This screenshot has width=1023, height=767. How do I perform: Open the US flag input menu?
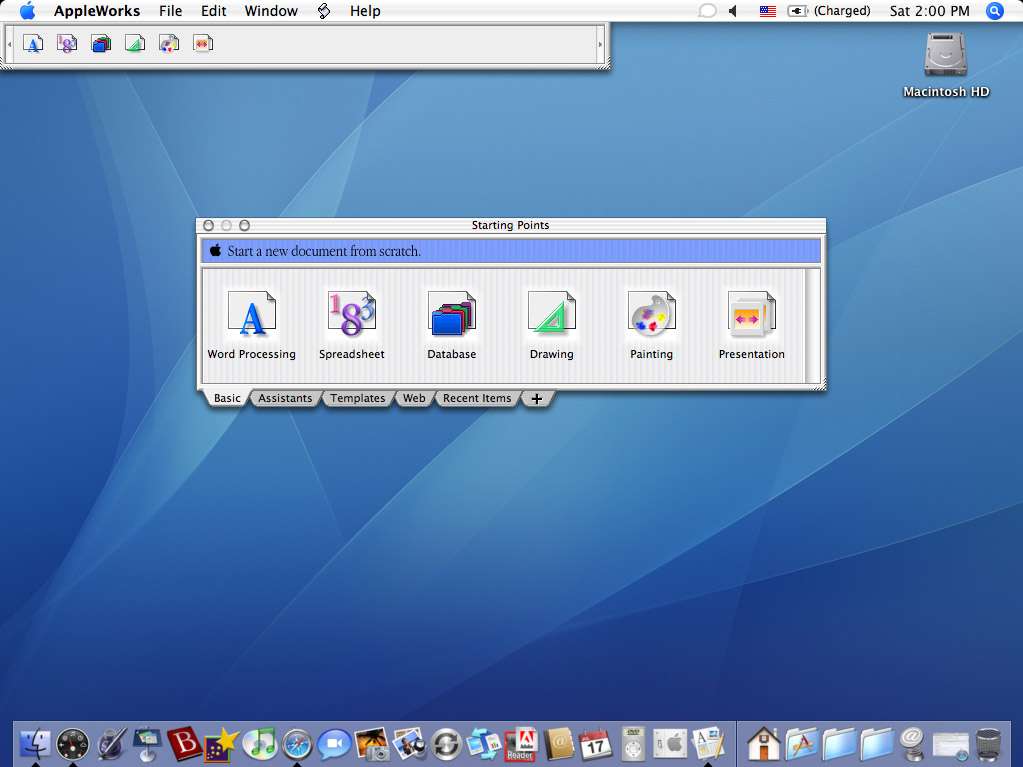(767, 11)
